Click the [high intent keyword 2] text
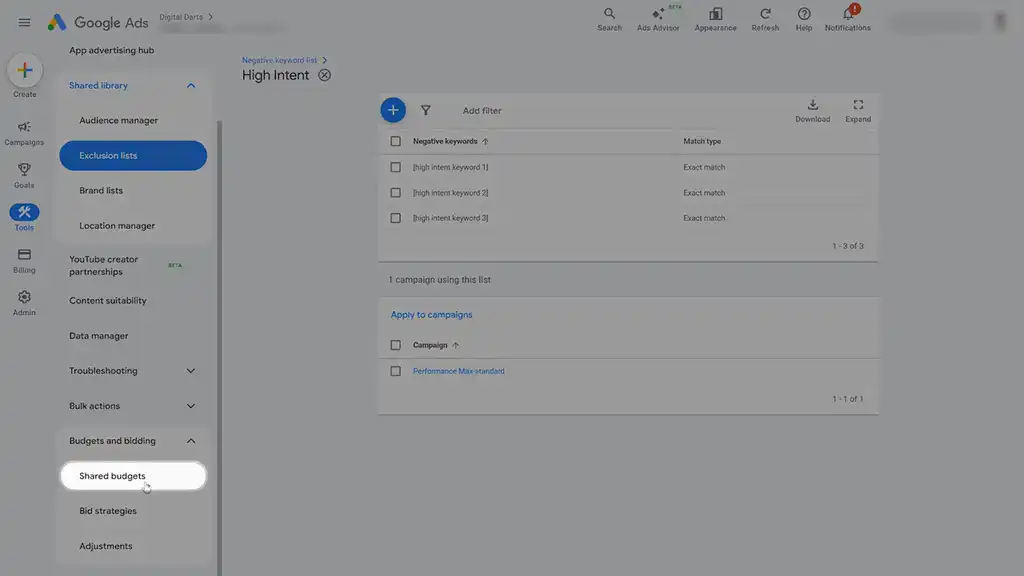This screenshot has height=576, width=1024. point(450,193)
